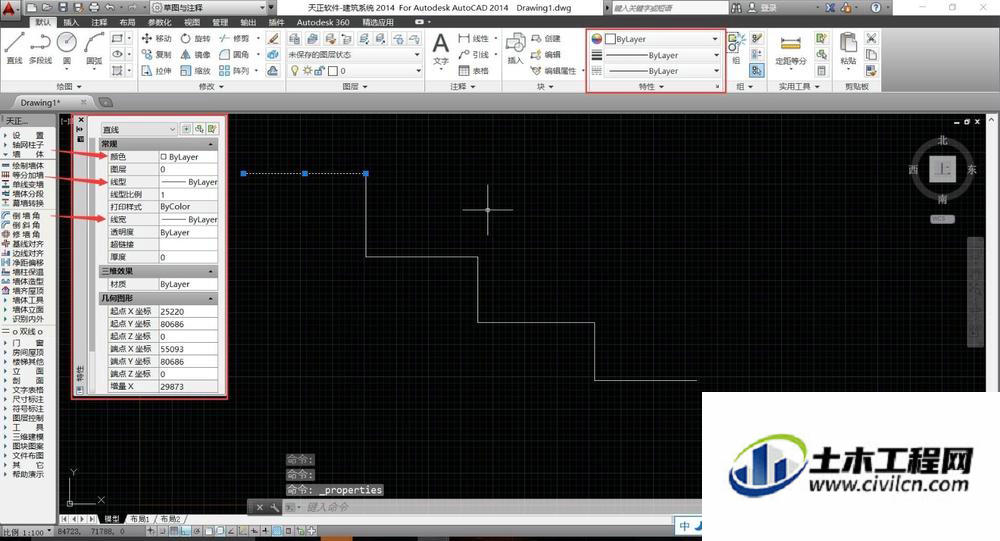Toggle the highlighted group selection button in 组 panel
The width and height of the screenshot is (1000, 541).
click(756, 70)
